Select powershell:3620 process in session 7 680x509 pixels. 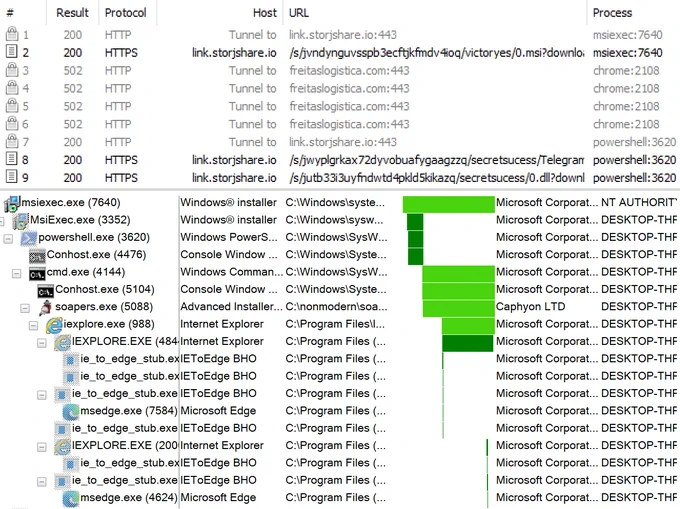tap(634, 142)
